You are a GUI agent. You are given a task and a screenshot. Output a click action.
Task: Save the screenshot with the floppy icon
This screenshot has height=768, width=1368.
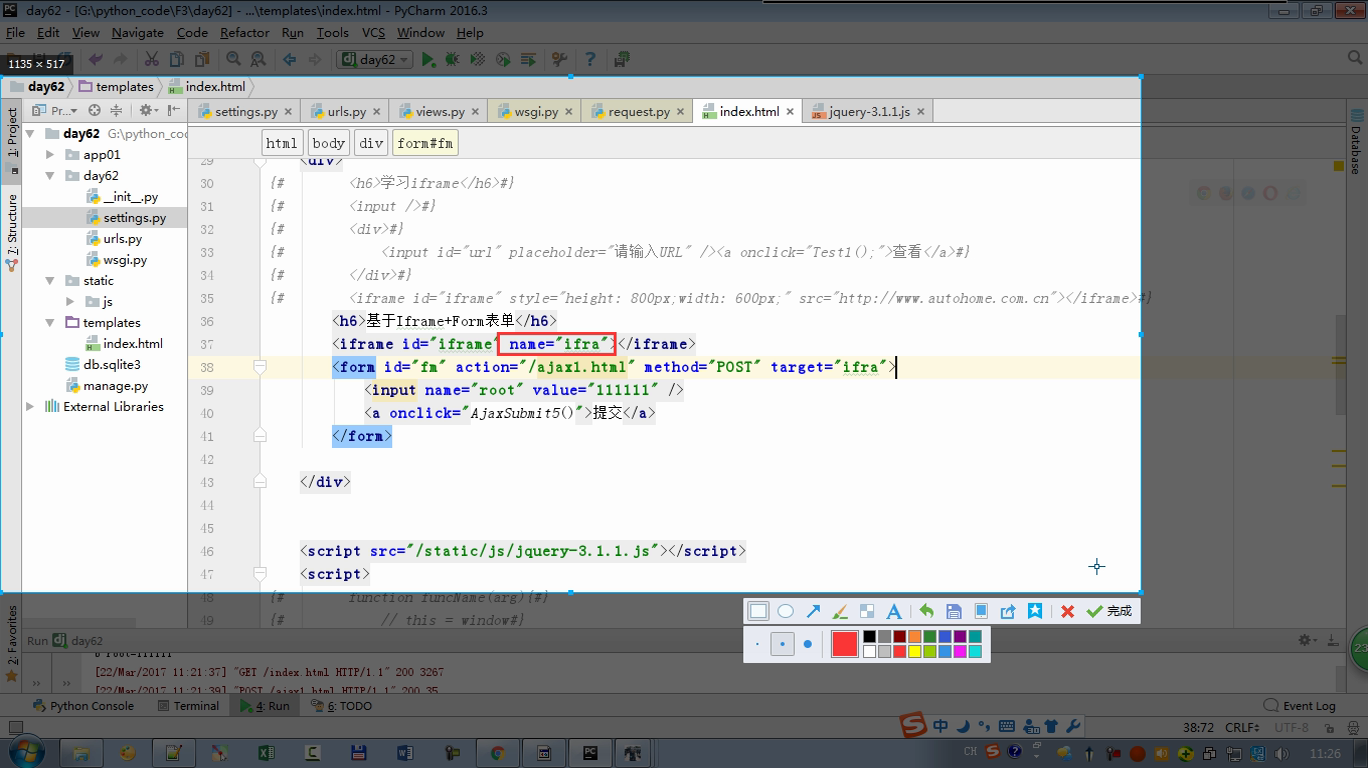tap(954, 611)
